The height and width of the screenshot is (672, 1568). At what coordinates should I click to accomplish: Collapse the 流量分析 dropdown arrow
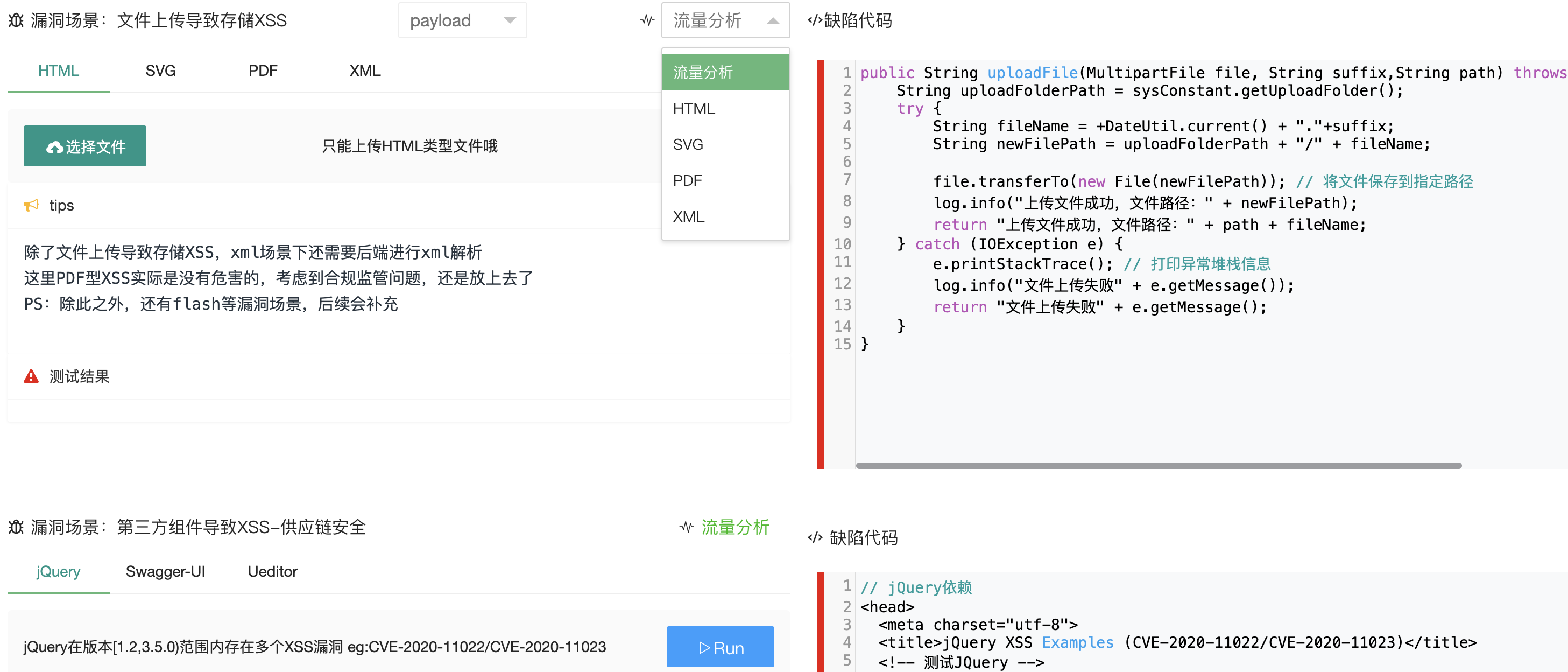click(773, 20)
